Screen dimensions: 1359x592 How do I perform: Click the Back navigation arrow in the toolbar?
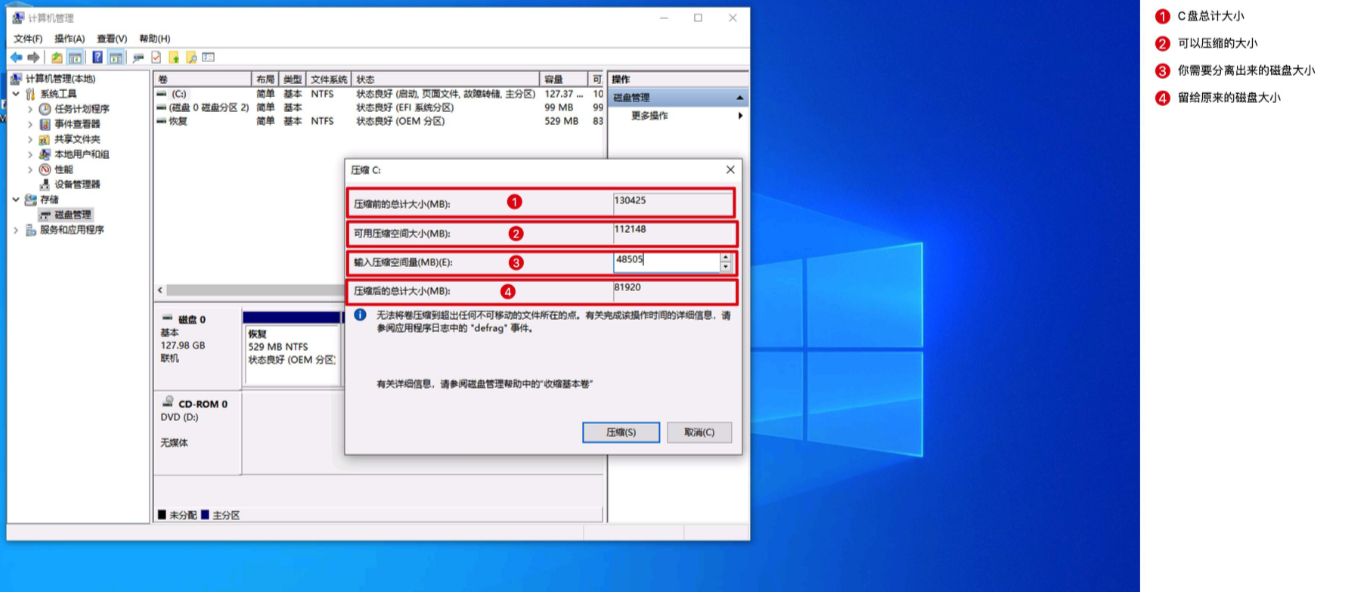[16, 57]
